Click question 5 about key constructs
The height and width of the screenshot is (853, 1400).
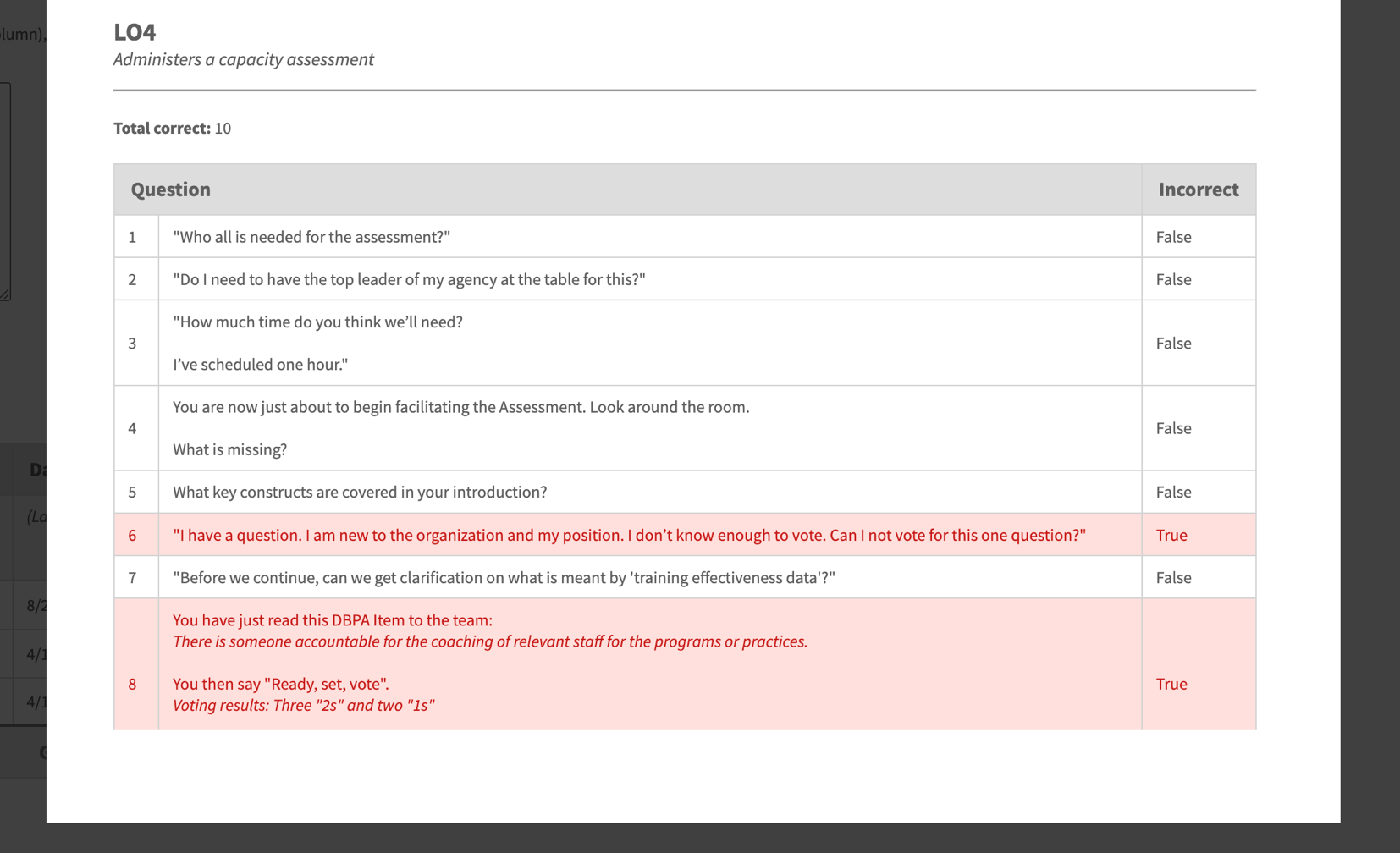tap(360, 492)
